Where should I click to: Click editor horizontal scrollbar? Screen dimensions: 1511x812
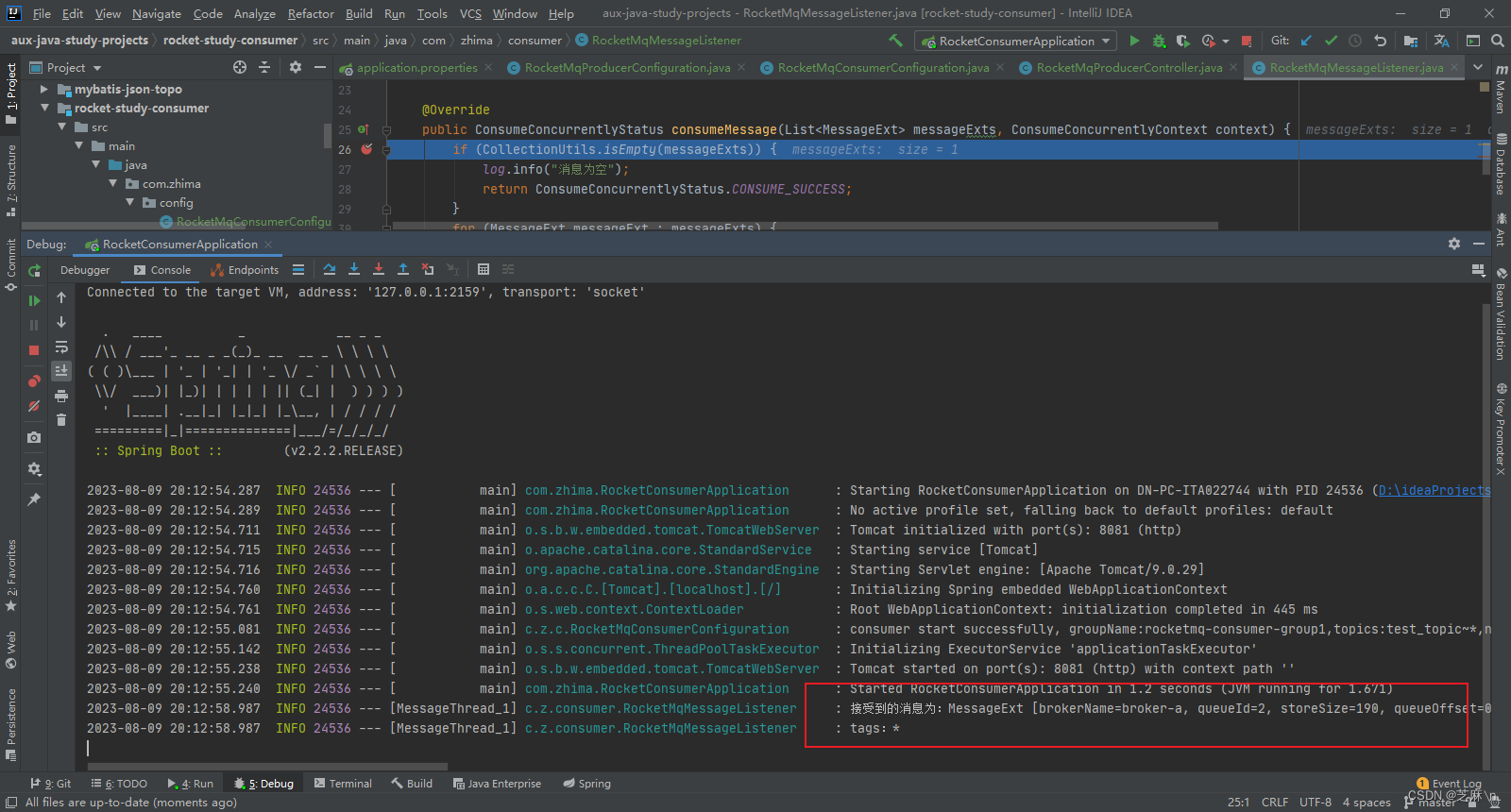click(x=805, y=226)
